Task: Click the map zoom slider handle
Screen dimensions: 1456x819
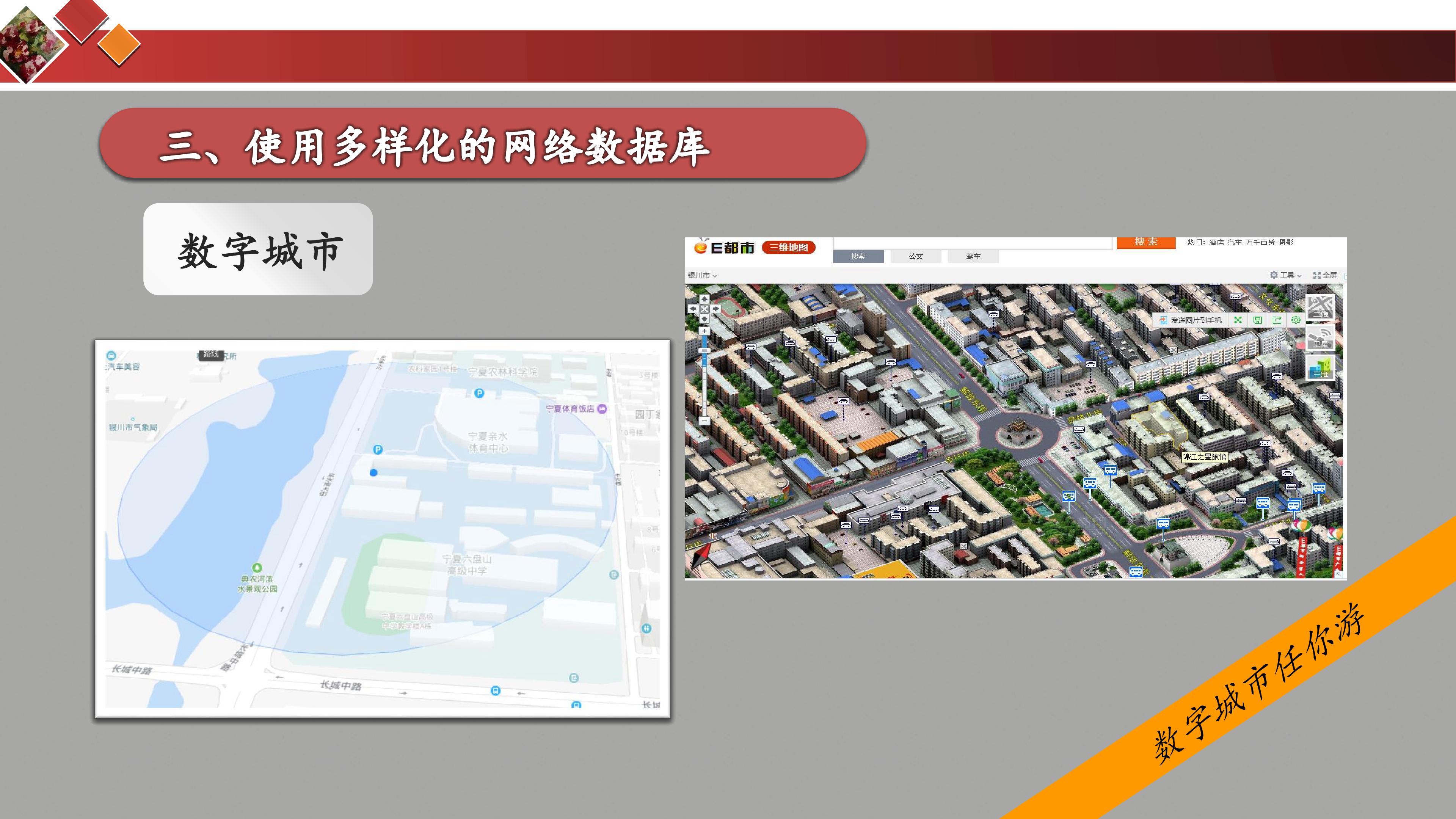Action: [x=705, y=350]
